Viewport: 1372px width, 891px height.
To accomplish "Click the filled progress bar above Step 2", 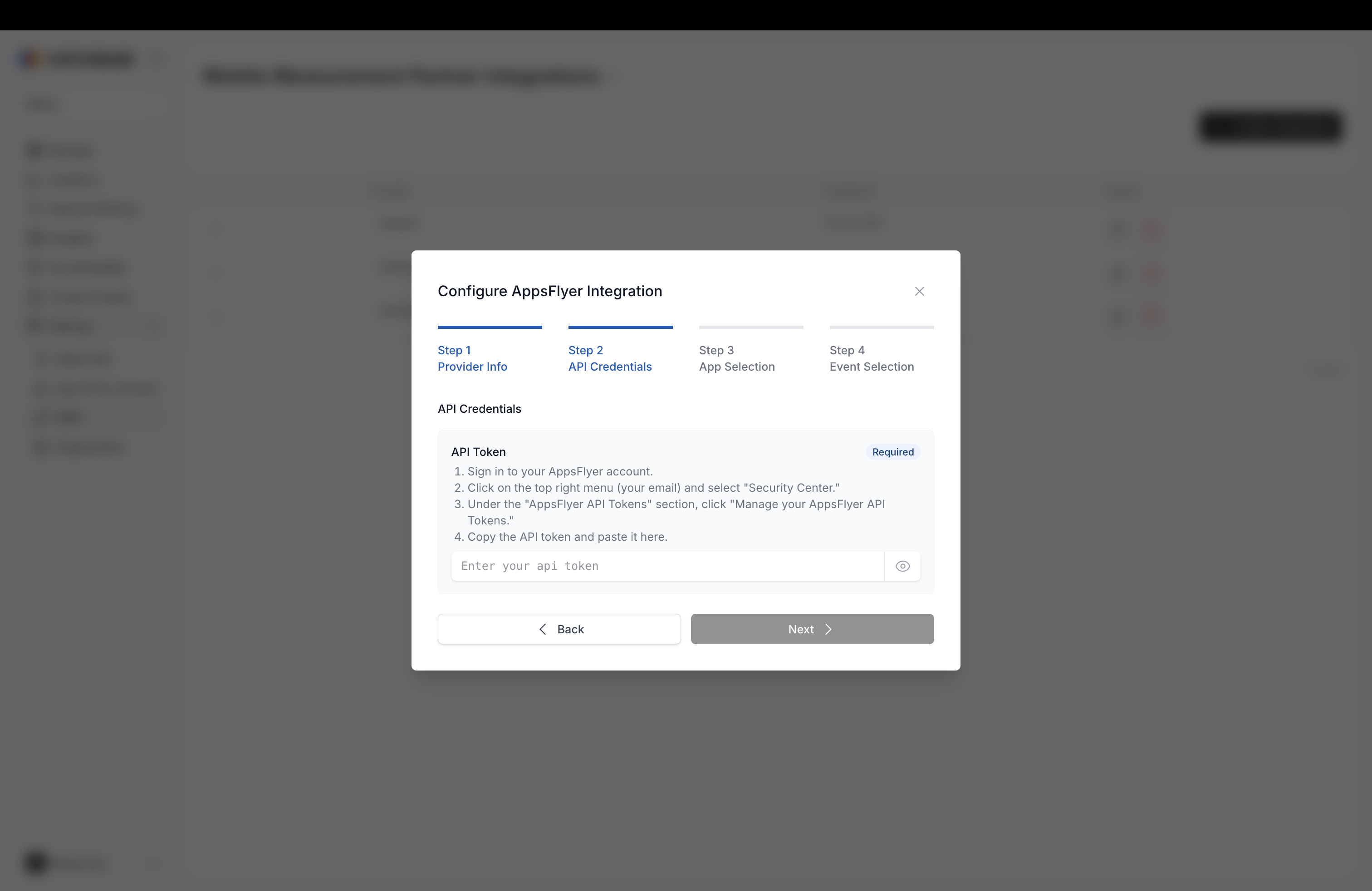I will pyautogui.click(x=620, y=328).
